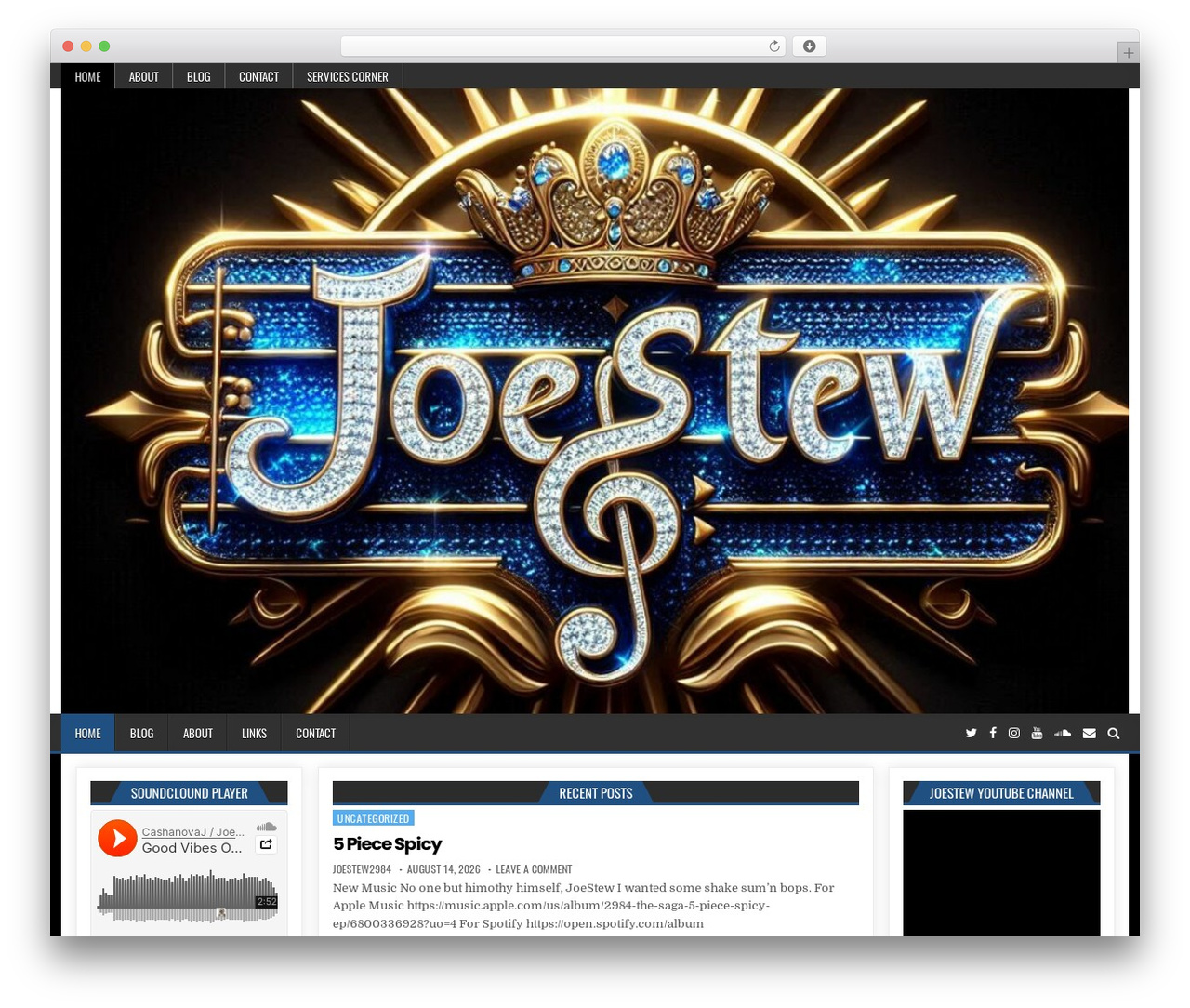The height and width of the screenshot is (1008, 1190).
Task: Click the JoeStew header banner image
Action: click(595, 401)
